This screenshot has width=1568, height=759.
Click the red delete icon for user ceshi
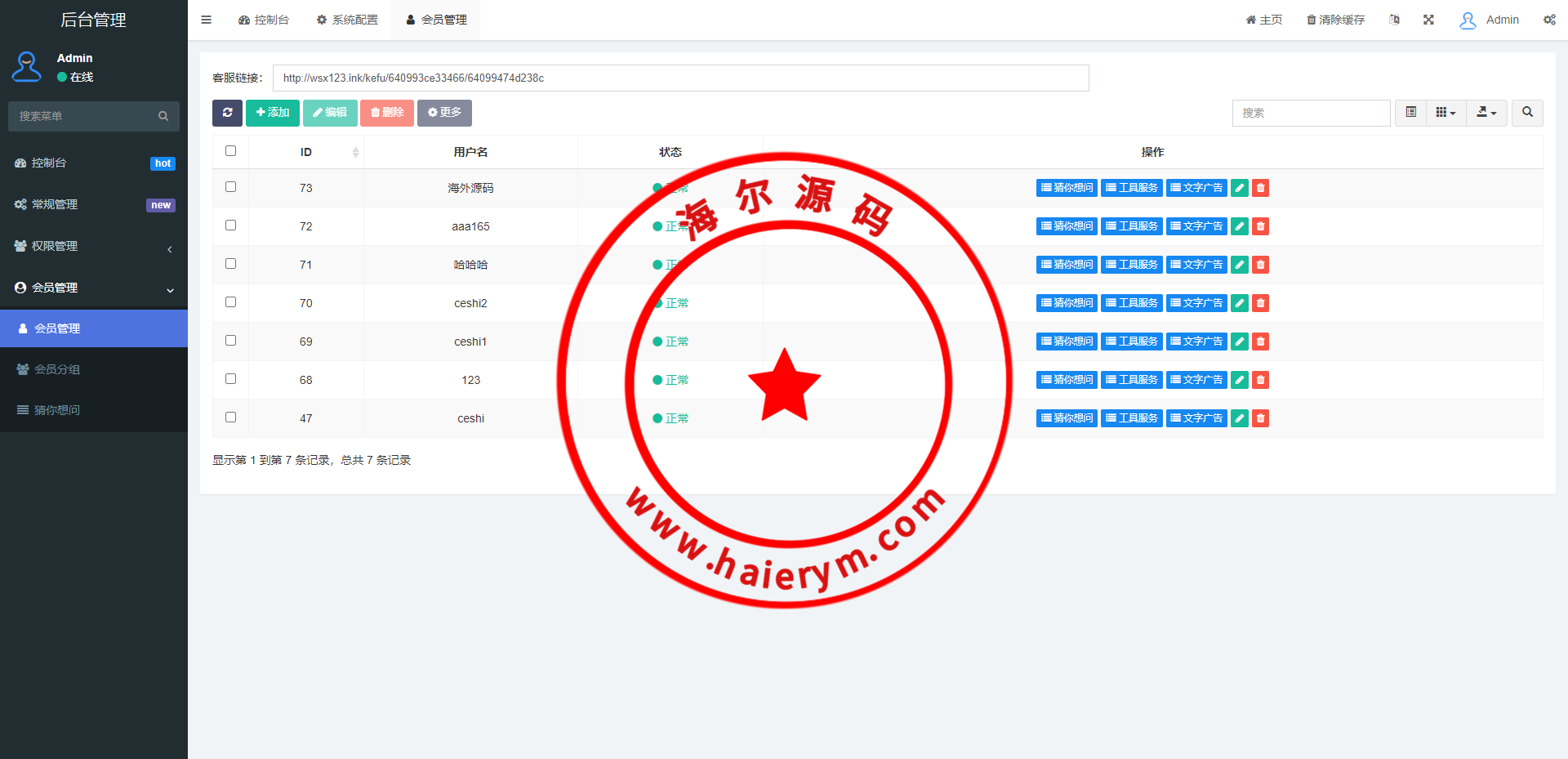point(1260,418)
